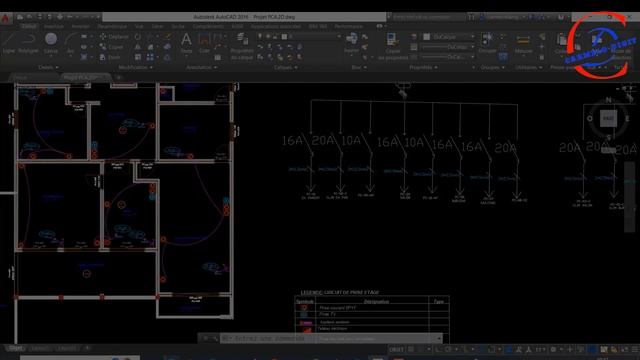
Task: Click the keyword search field in title bar
Action: tap(428, 17)
